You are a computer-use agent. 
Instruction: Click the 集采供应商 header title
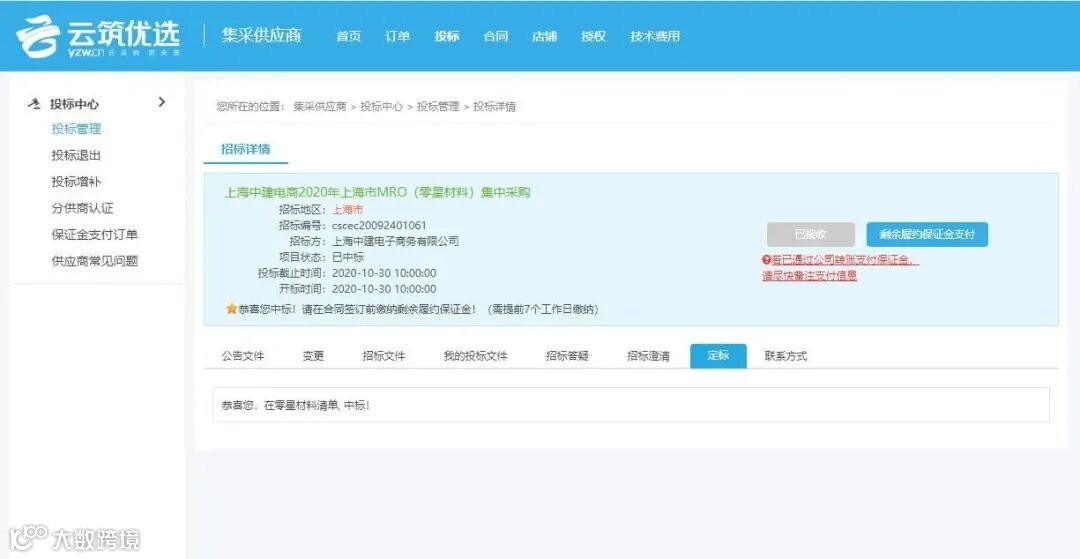(261, 36)
